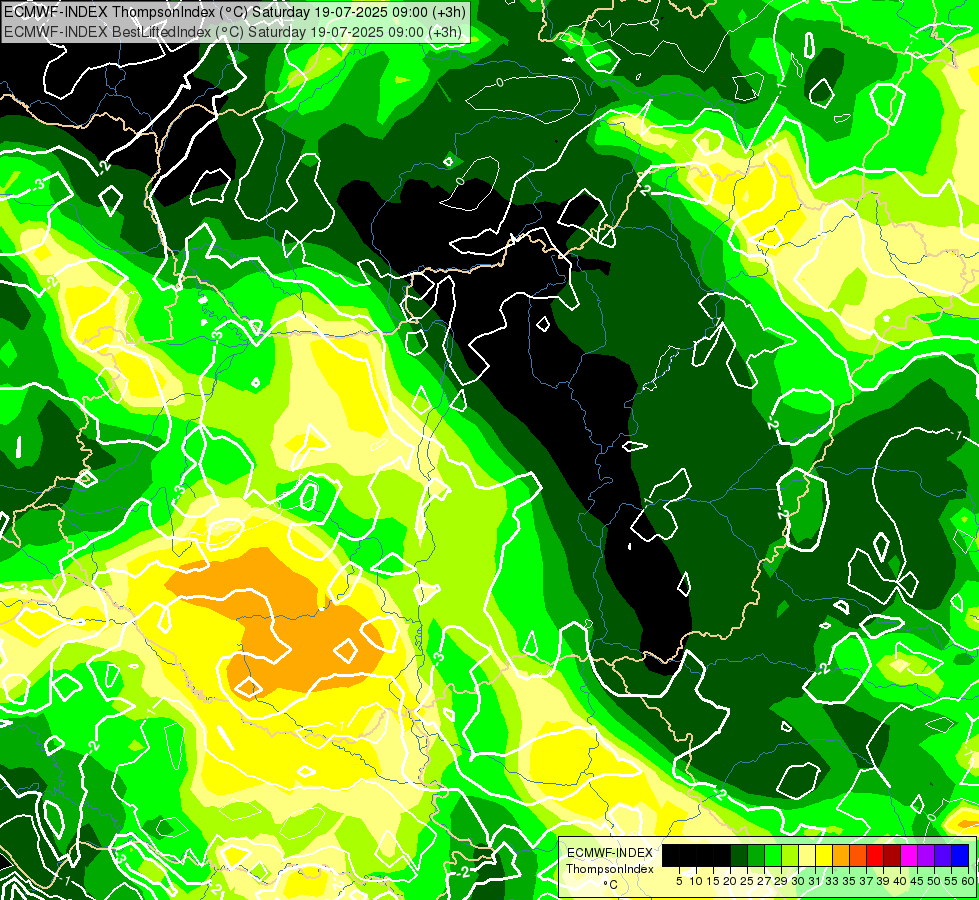The image size is (979, 900).
Task: Pick the magenta legend swatch (40–45)
Action: coord(909,855)
